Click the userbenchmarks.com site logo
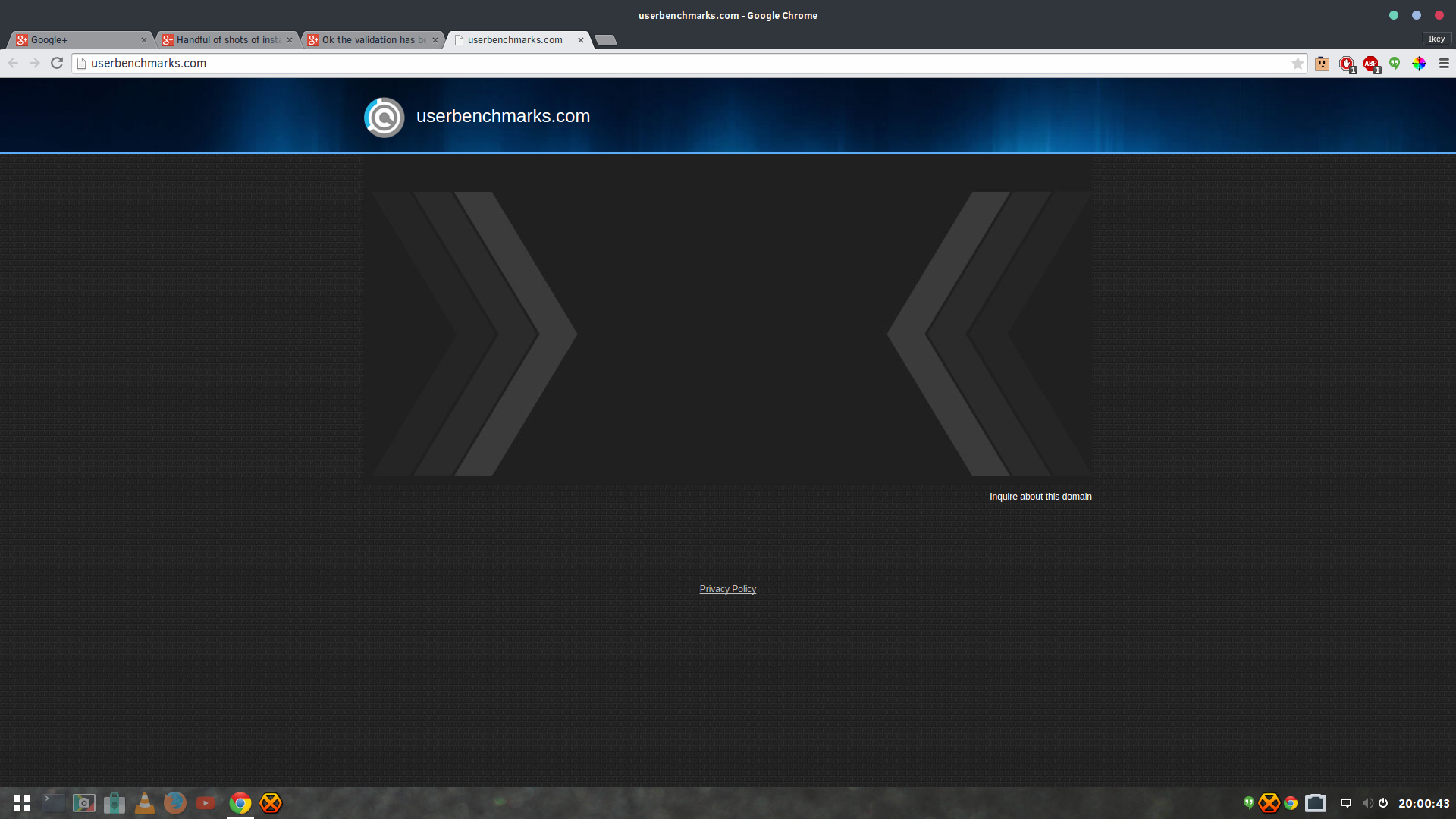Image resolution: width=1456 pixels, height=819 pixels. [x=384, y=118]
